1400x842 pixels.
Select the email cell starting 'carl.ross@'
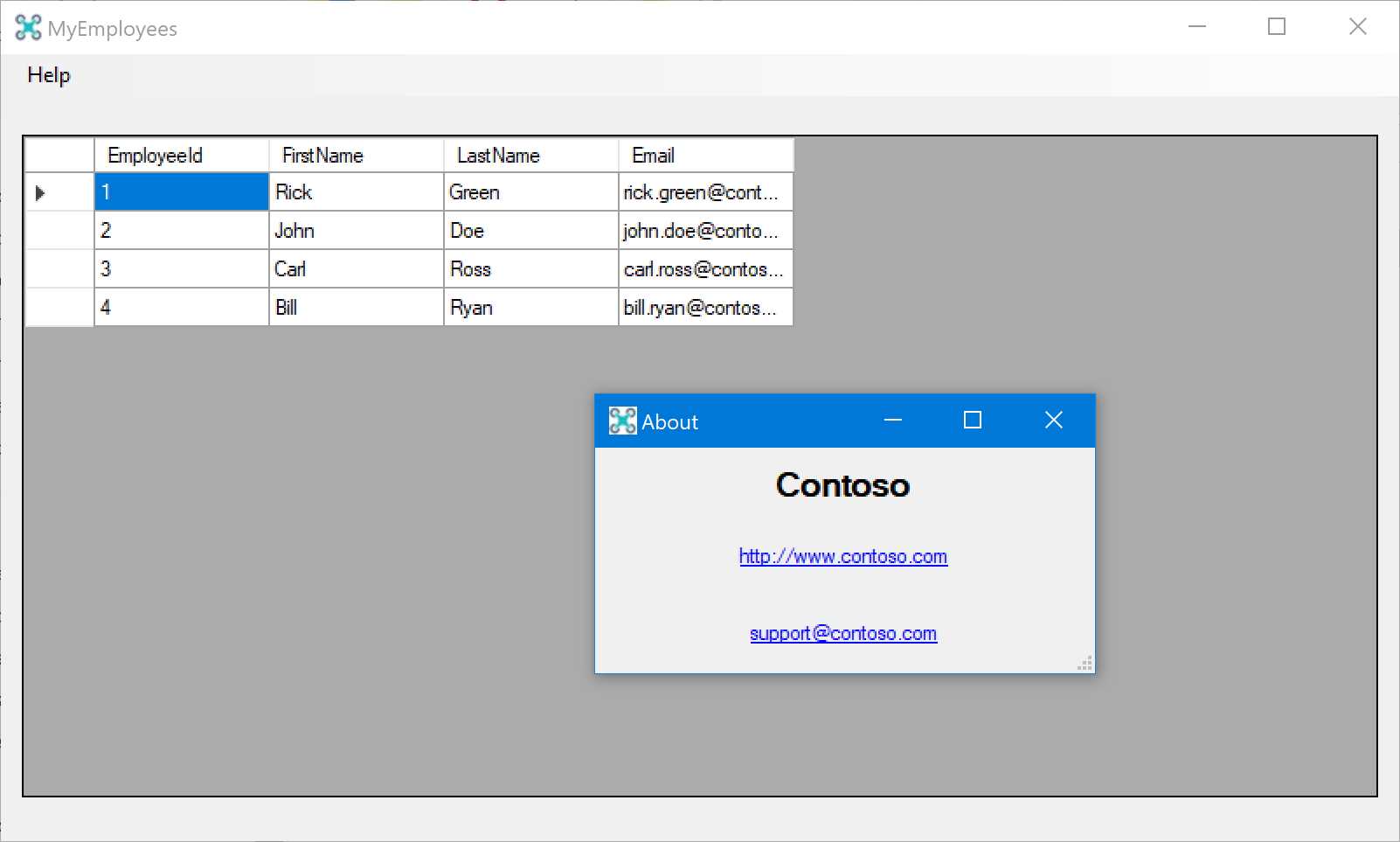[706, 269]
